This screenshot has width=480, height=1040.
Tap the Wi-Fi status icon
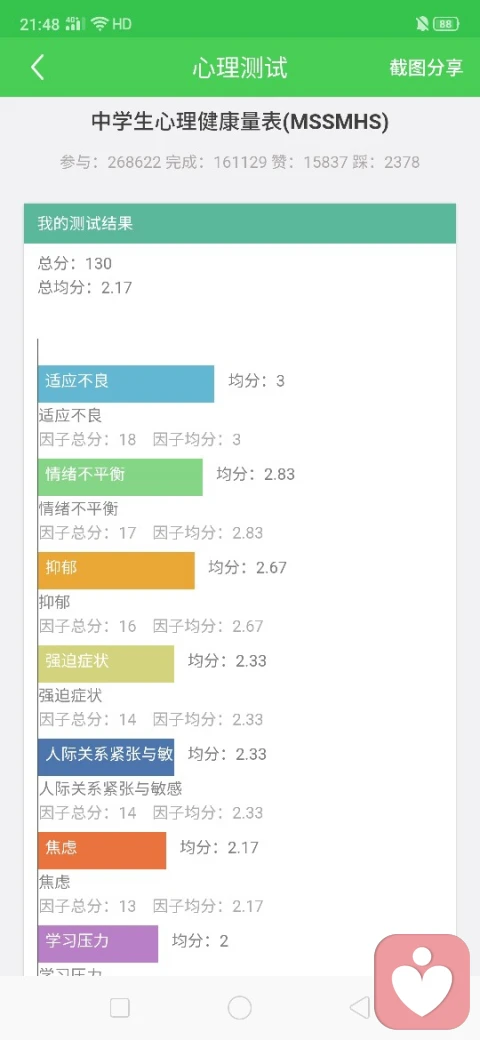tap(100, 24)
